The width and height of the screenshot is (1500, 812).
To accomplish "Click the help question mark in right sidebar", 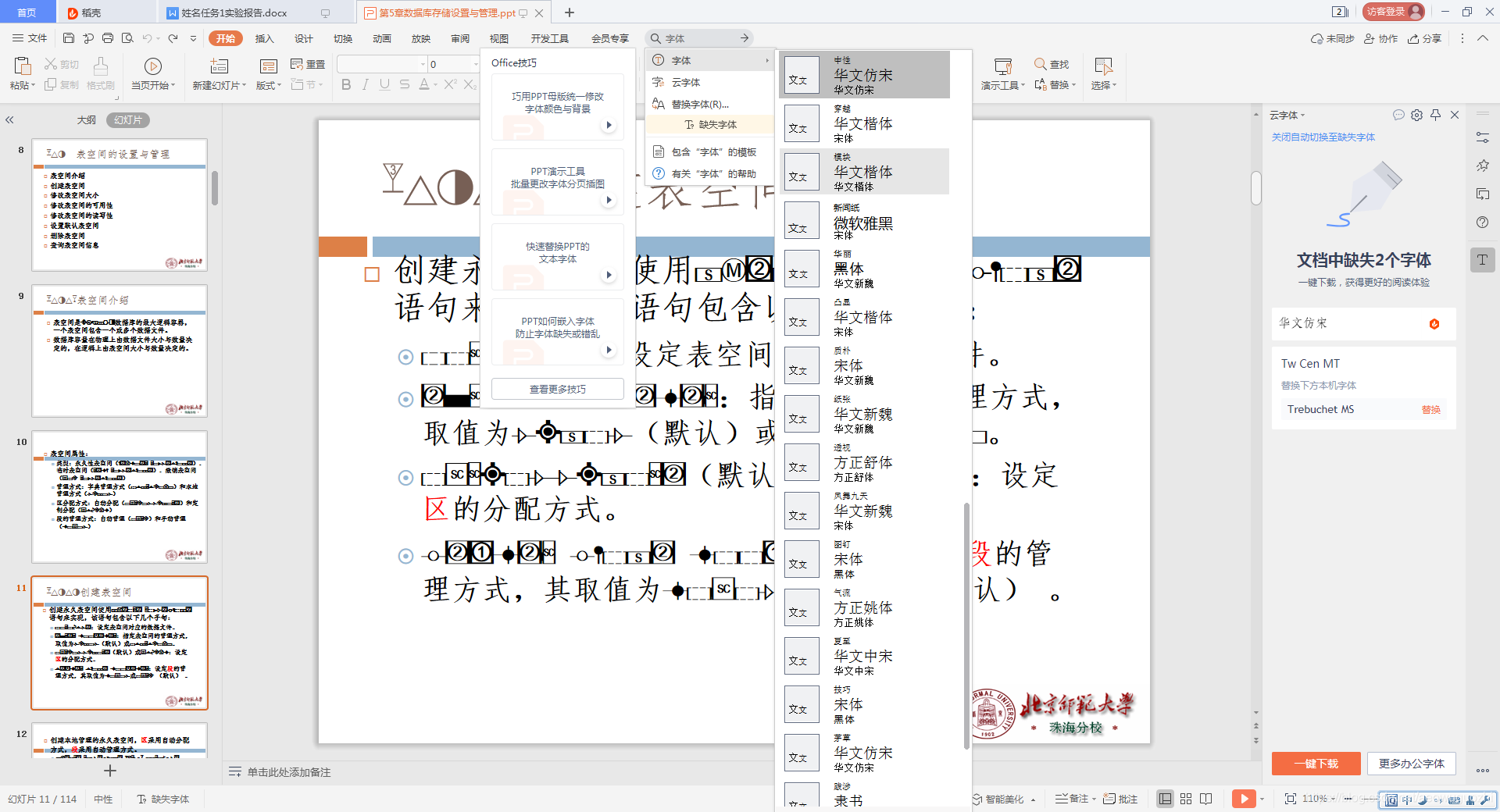I will 1482,223.
